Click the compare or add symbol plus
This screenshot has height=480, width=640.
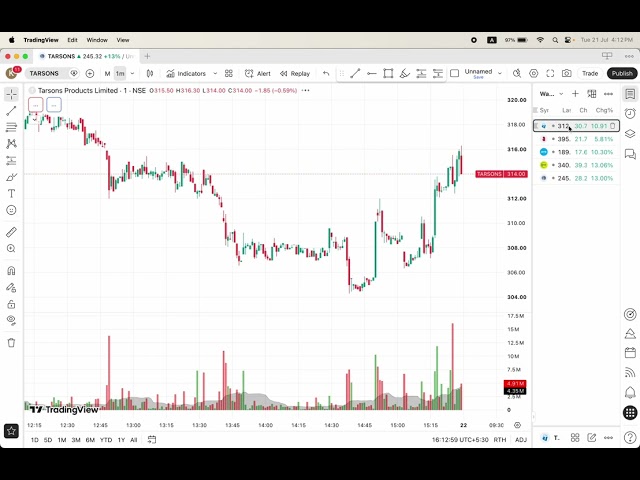click(90, 73)
